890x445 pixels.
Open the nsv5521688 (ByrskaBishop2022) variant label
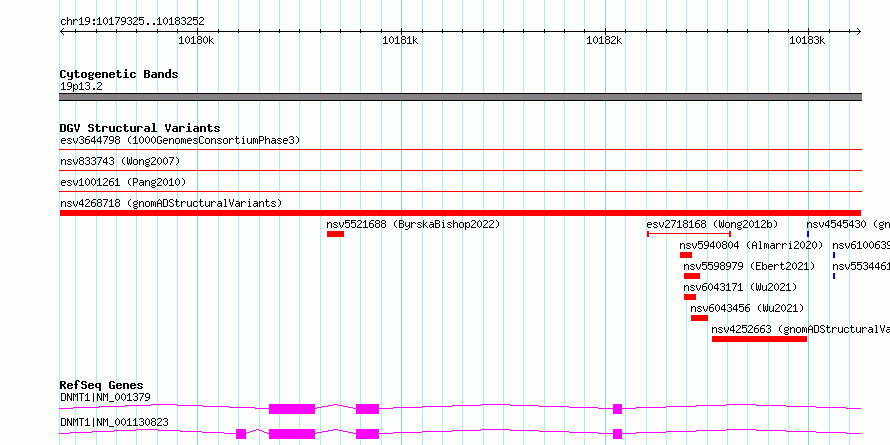point(413,224)
